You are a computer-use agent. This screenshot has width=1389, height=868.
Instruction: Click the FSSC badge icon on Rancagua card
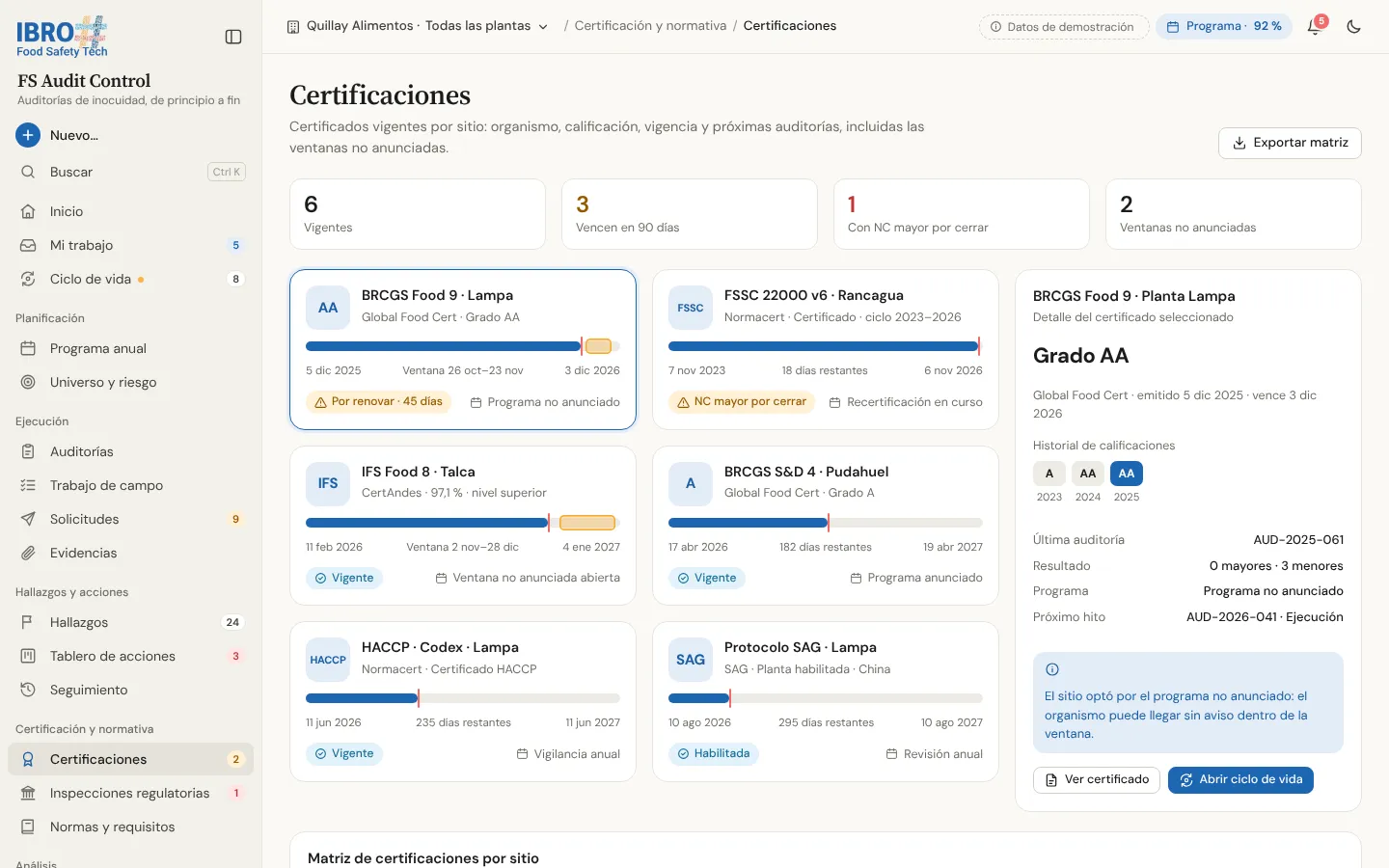(691, 308)
